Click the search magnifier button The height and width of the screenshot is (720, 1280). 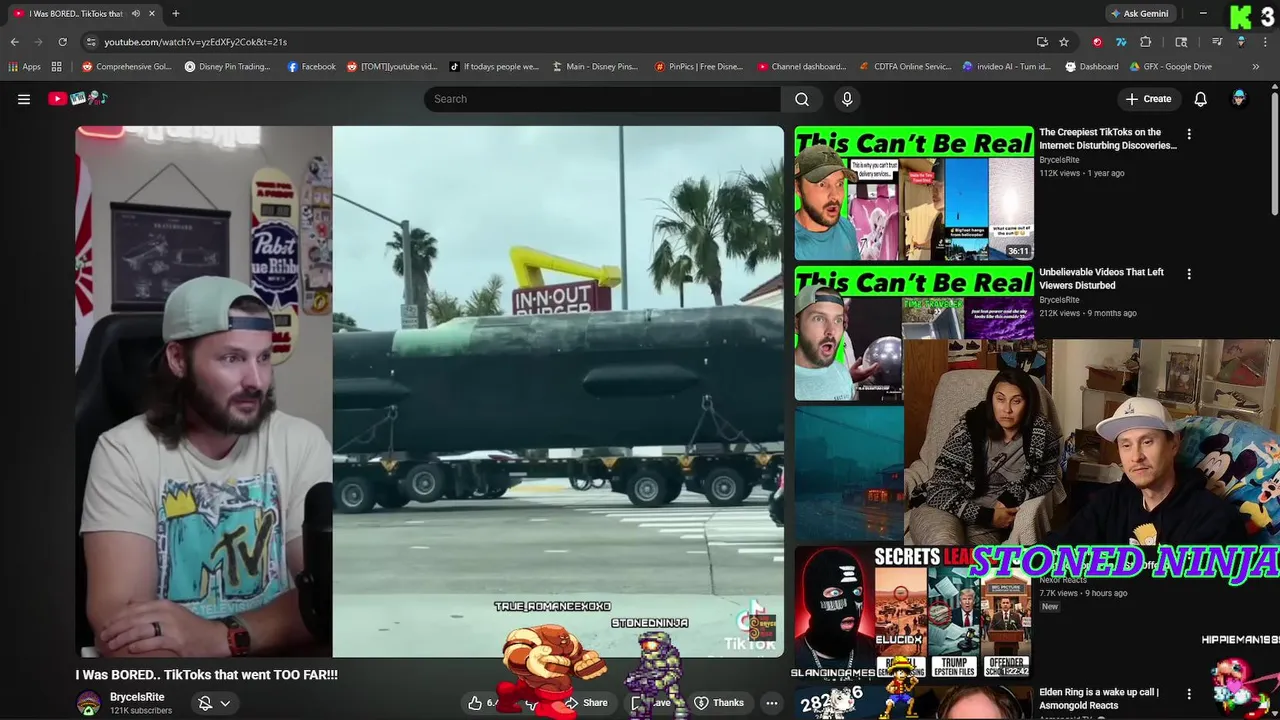802,99
